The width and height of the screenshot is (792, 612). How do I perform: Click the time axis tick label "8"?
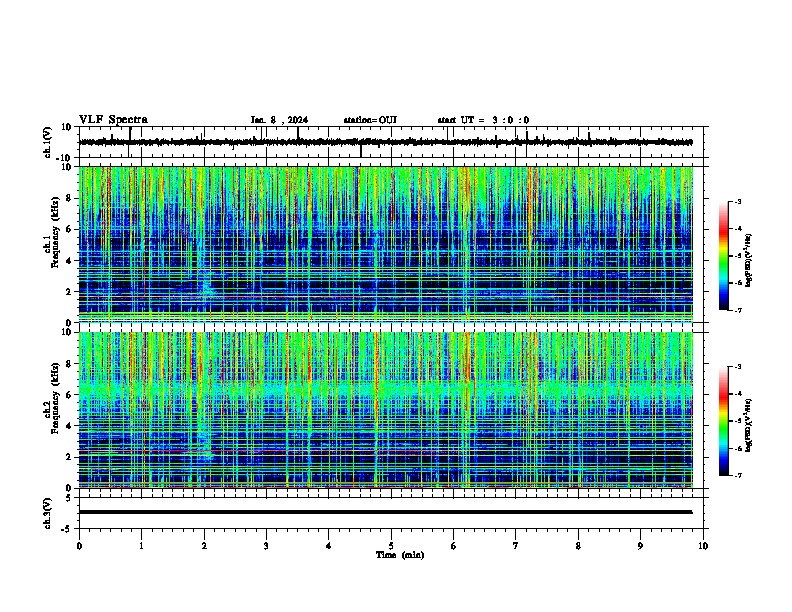[578, 546]
